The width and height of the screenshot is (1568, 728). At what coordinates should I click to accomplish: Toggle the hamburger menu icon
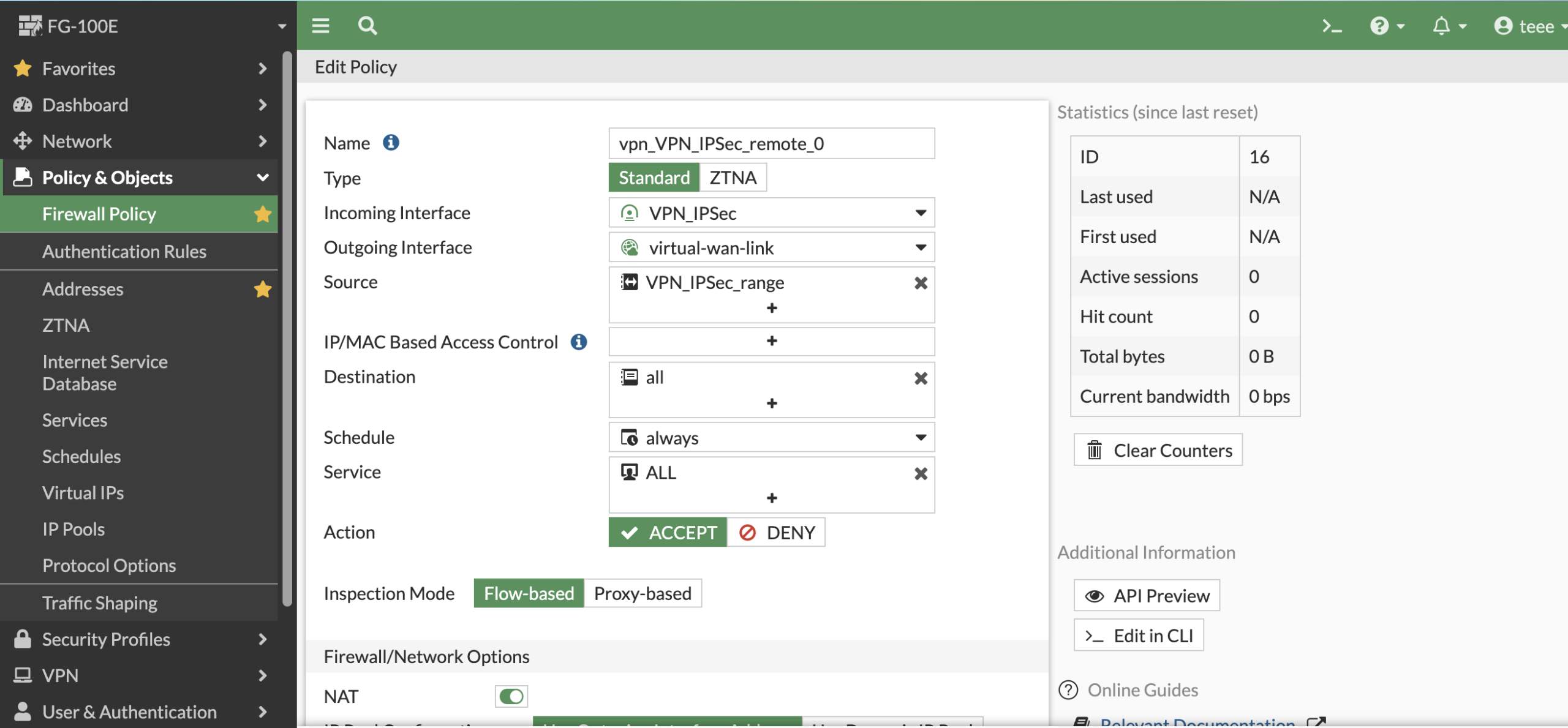point(320,26)
